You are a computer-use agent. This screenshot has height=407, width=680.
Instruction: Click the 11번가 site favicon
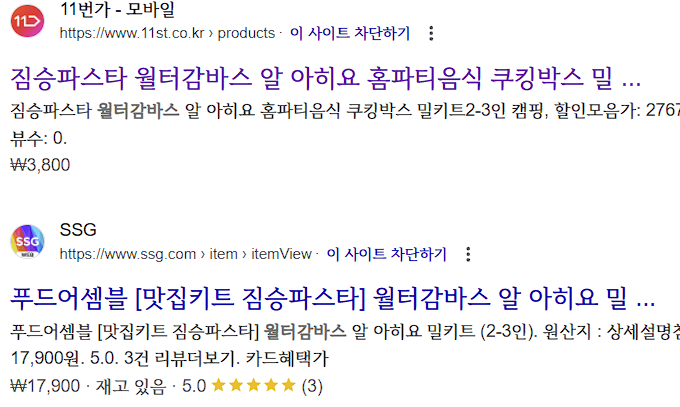coord(28,21)
